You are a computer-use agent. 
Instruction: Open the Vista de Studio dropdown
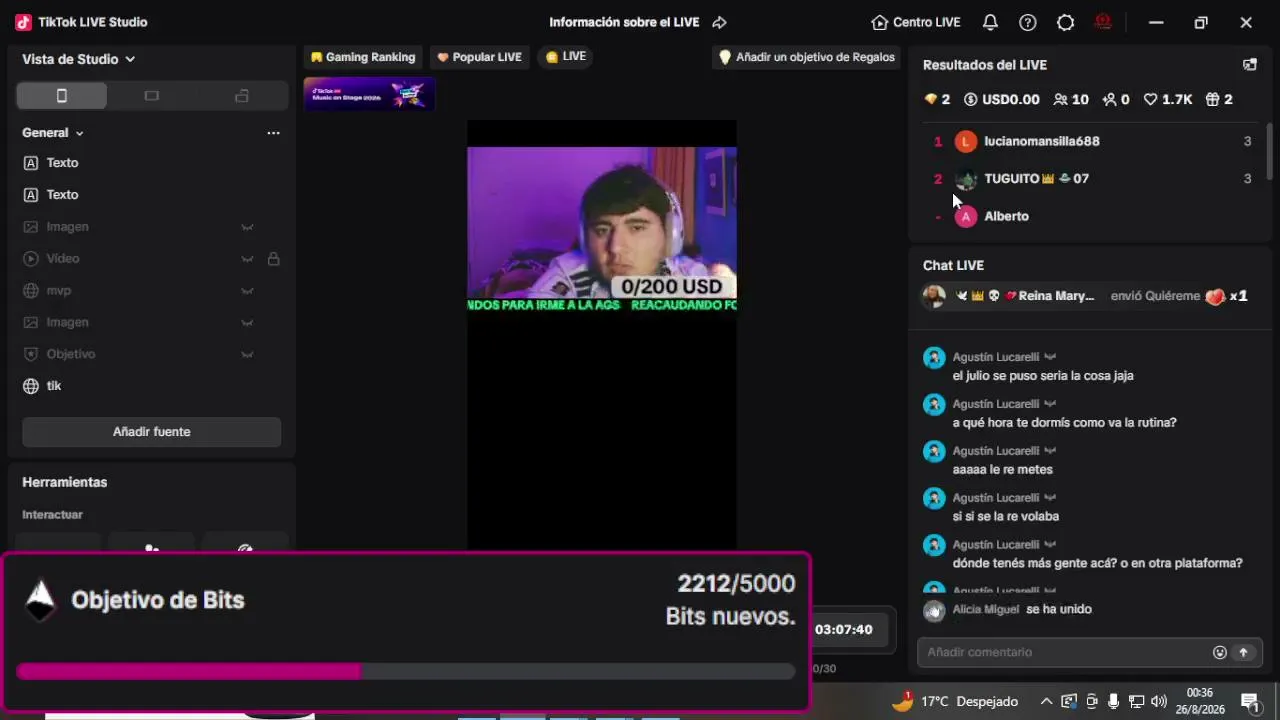coord(78,59)
